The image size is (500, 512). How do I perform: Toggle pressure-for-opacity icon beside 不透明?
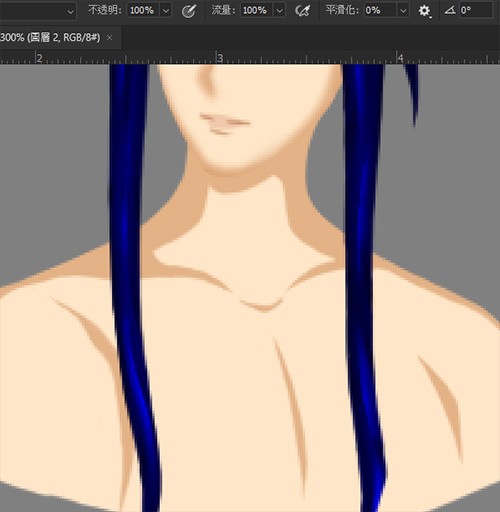tap(189, 11)
